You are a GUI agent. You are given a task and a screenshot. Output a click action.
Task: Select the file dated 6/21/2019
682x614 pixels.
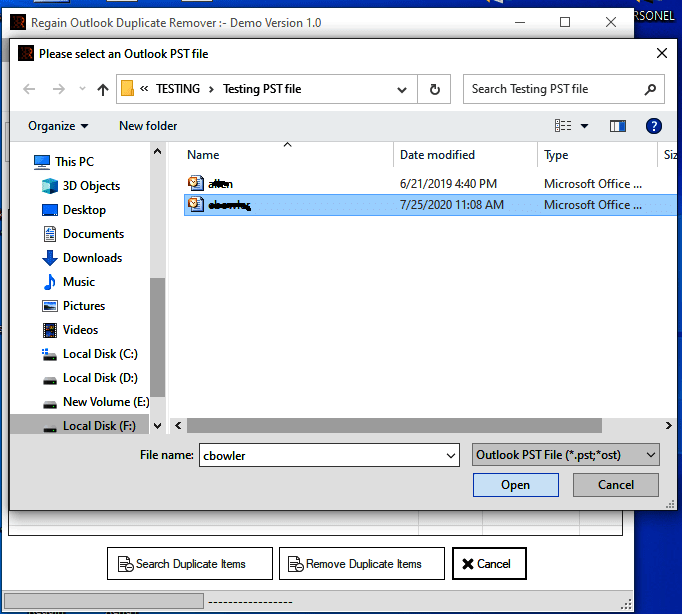pos(430,184)
